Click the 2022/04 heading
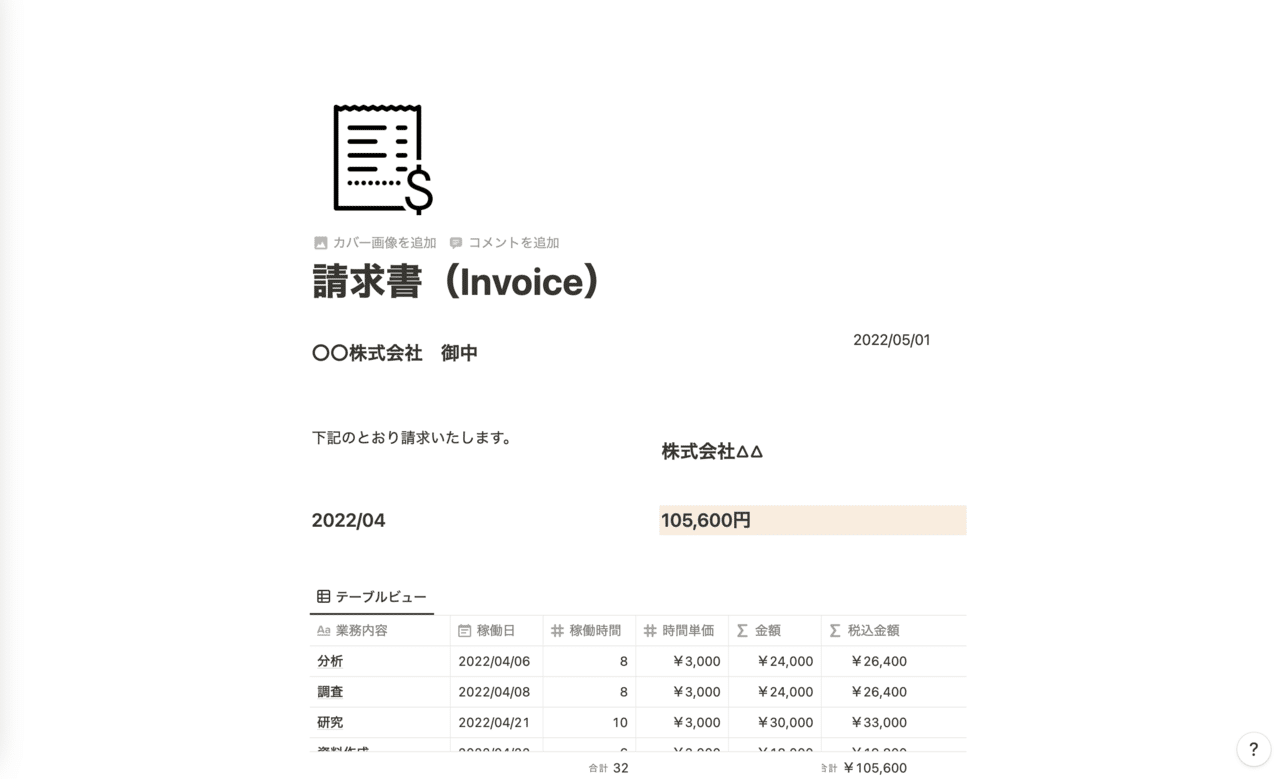Viewport: 1280px width, 779px height. click(x=348, y=520)
